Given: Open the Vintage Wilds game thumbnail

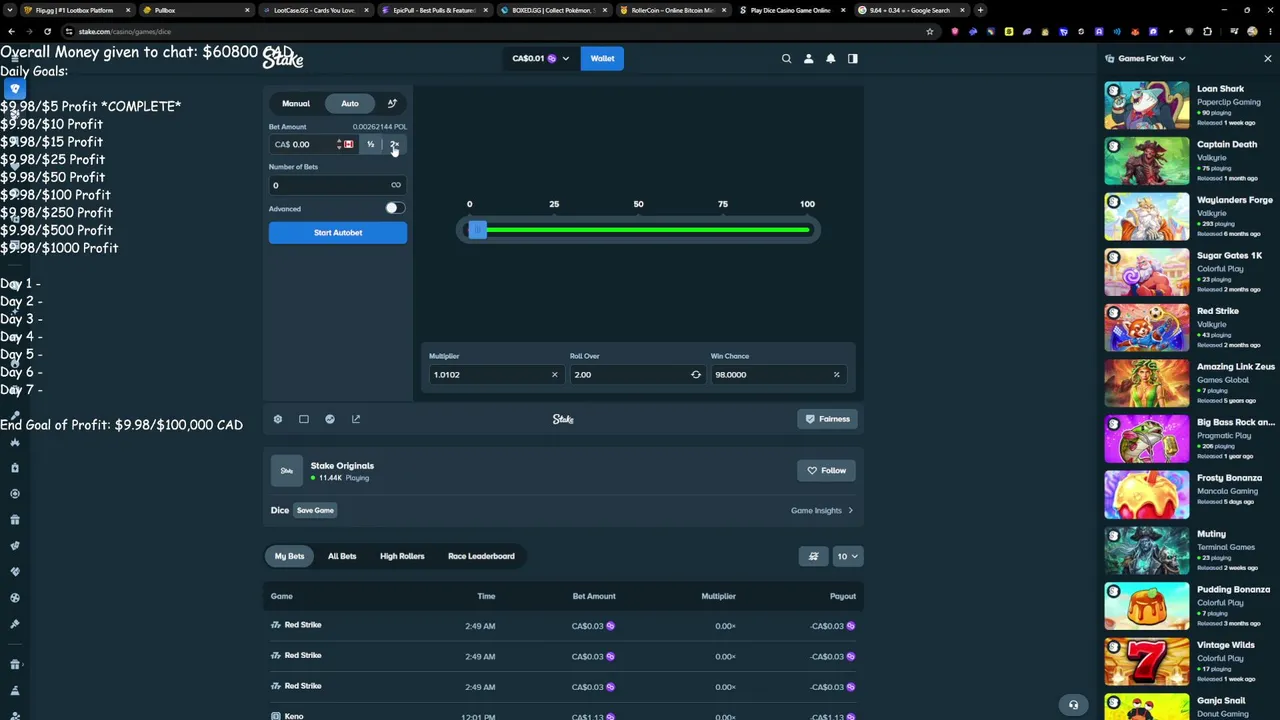Looking at the screenshot, I should point(1147,661).
